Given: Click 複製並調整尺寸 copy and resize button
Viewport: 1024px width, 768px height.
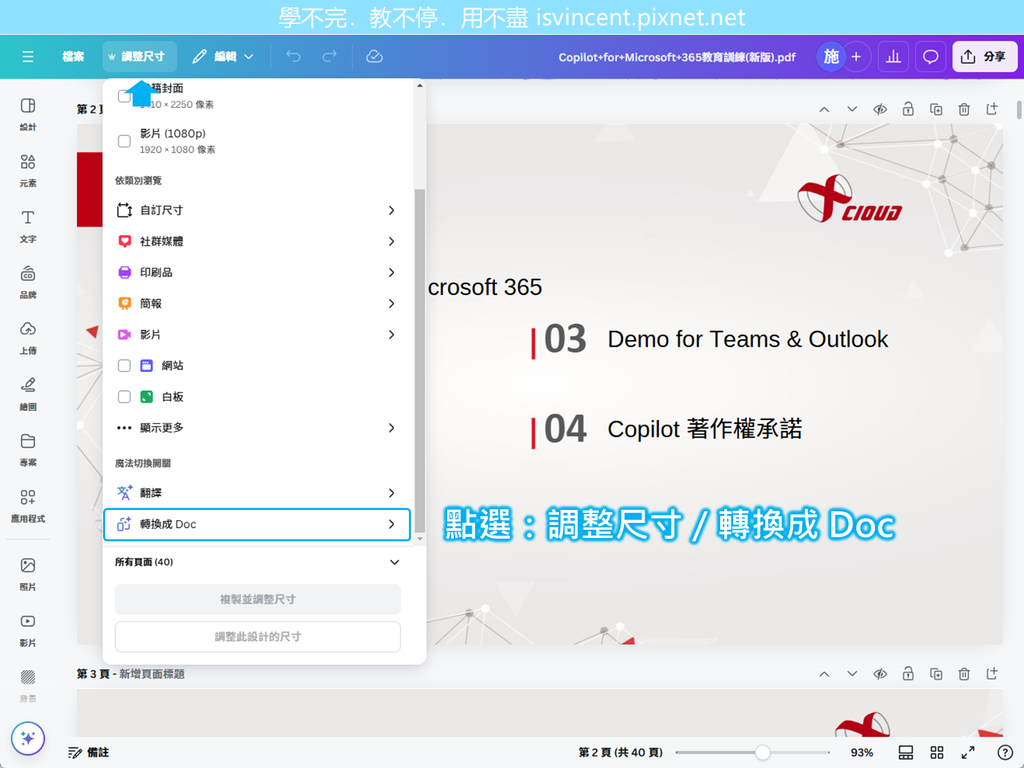Looking at the screenshot, I should (257, 599).
